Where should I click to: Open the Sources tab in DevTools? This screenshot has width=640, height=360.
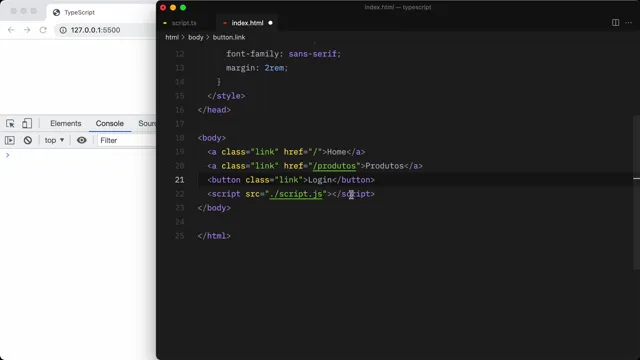pos(147,123)
